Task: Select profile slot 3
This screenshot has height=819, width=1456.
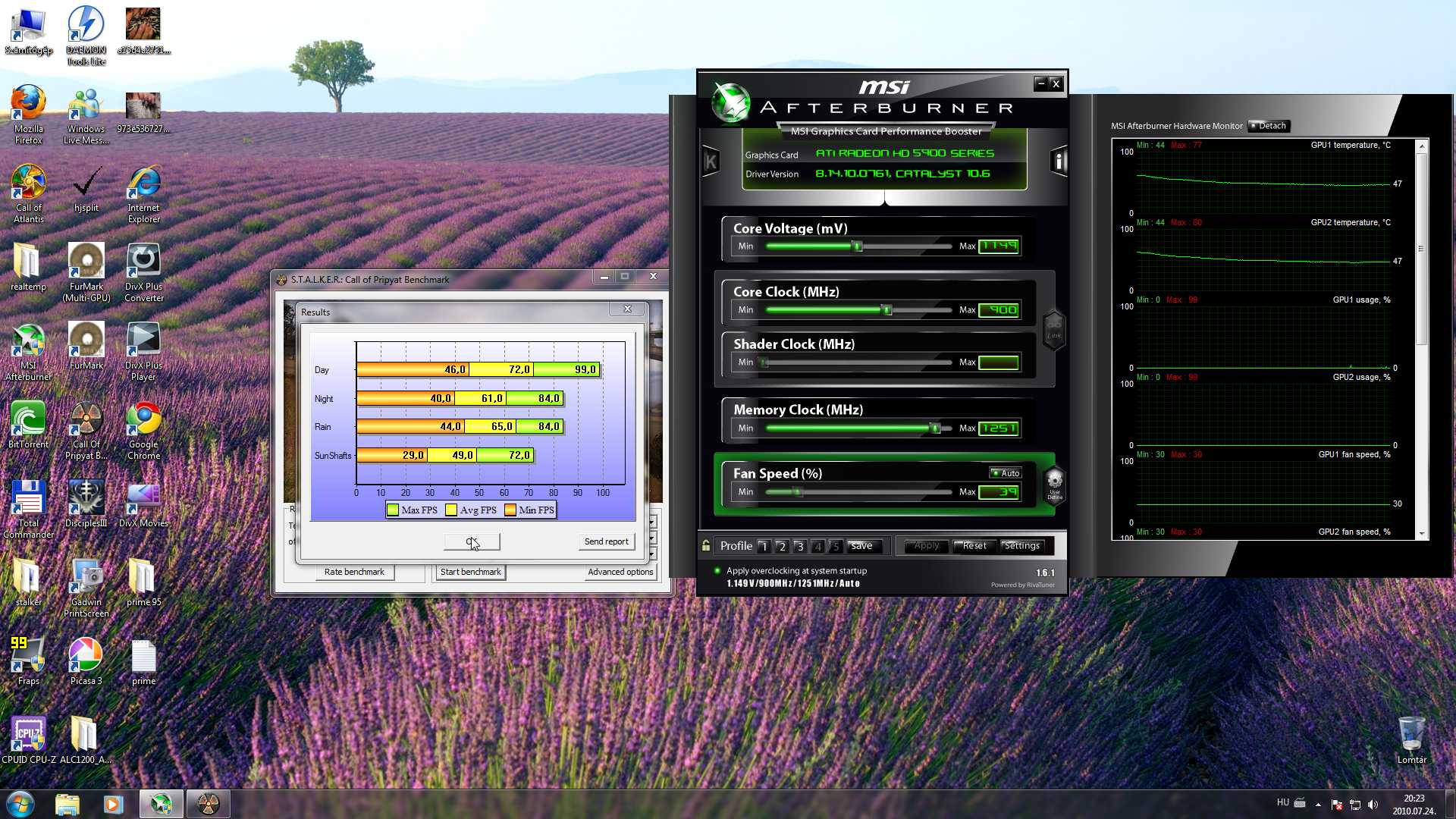Action: pos(799,546)
